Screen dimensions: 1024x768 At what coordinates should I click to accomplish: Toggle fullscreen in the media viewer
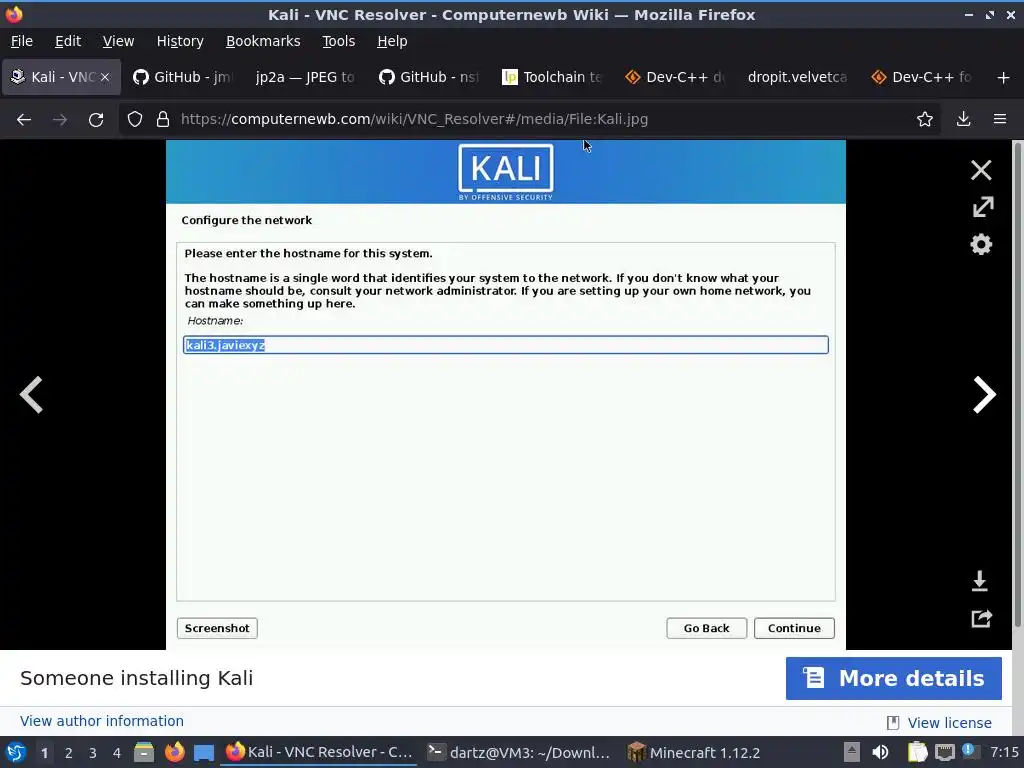click(983, 207)
